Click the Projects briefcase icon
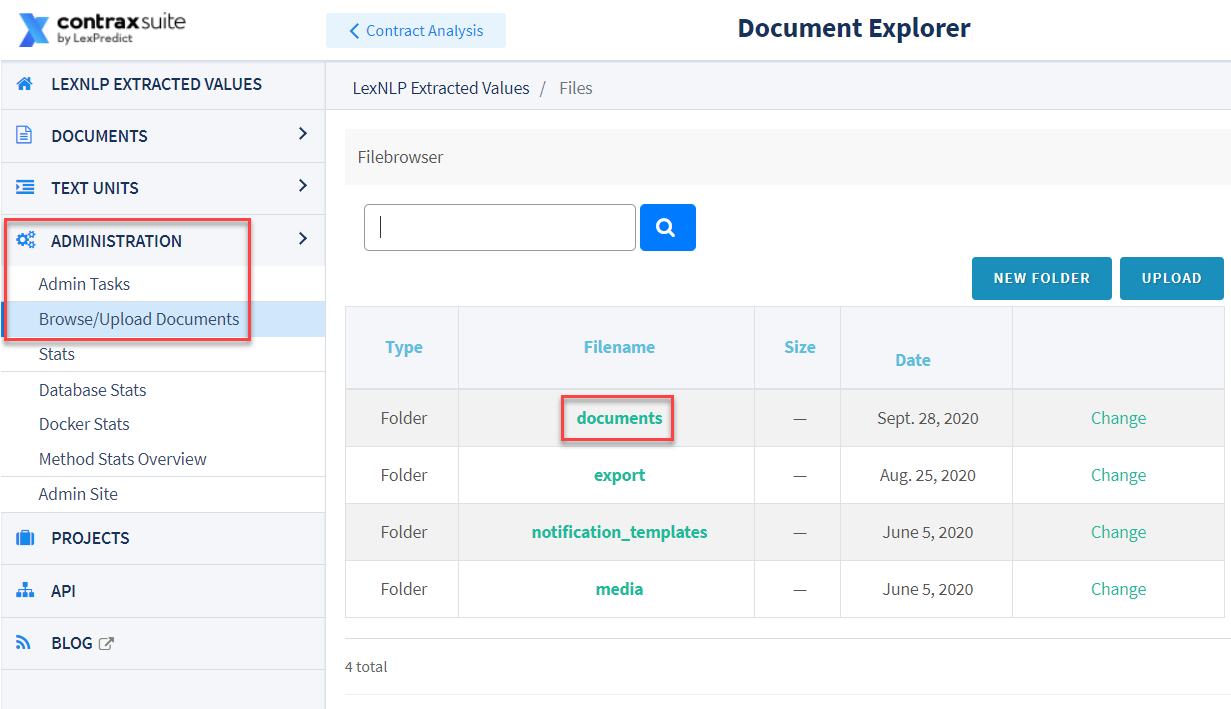The width and height of the screenshot is (1231, 709). (25, 538)
